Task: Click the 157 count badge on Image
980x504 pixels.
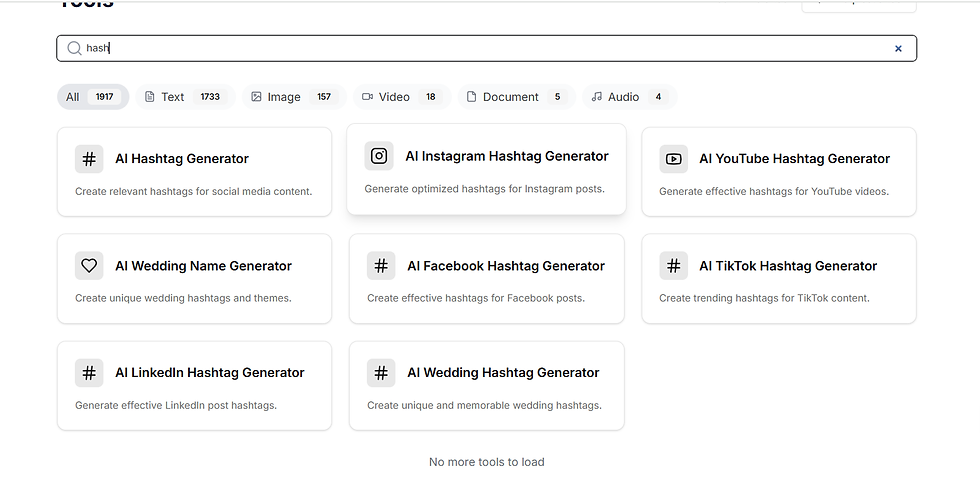Action: click(324, 97)
